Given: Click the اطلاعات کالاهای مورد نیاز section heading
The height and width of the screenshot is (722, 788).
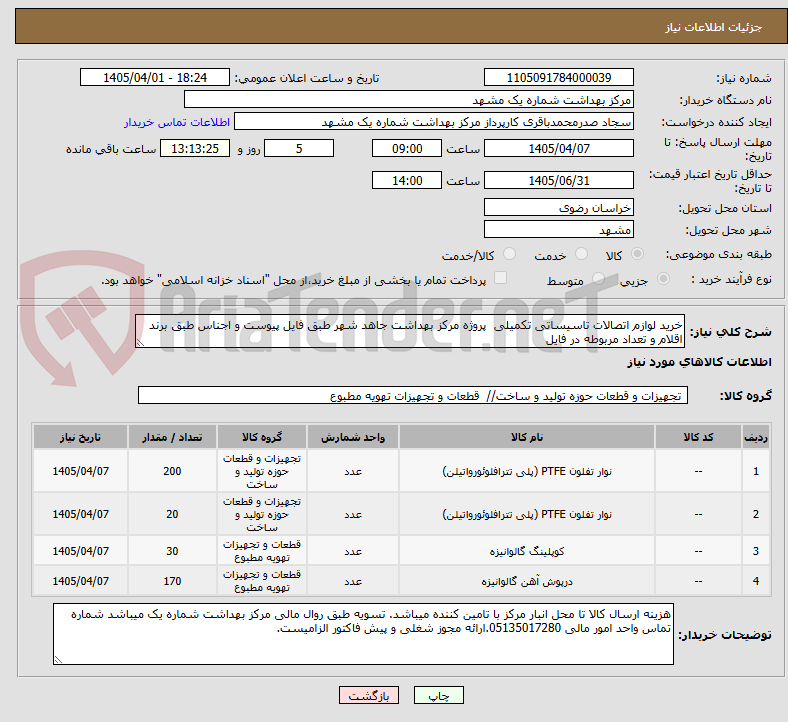Looking at the screenshot, I should 699,362.
